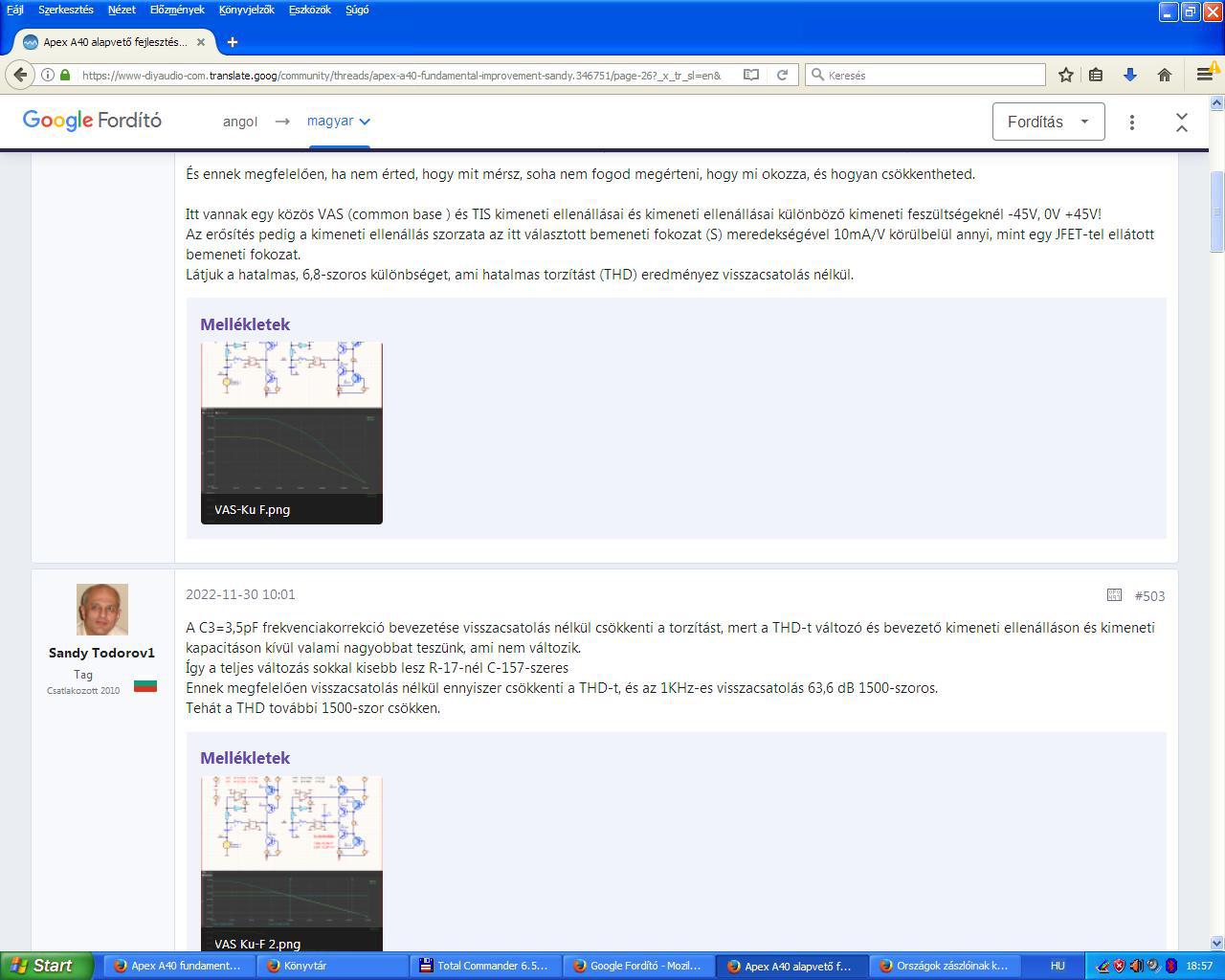Click the HU keyboard language indicator
The width and height of the screenshot is (1225, 980).
point(1058,966)
